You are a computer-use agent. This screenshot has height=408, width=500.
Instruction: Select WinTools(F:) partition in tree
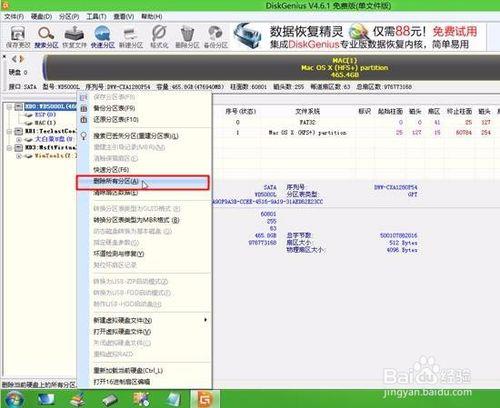[56, 156]
